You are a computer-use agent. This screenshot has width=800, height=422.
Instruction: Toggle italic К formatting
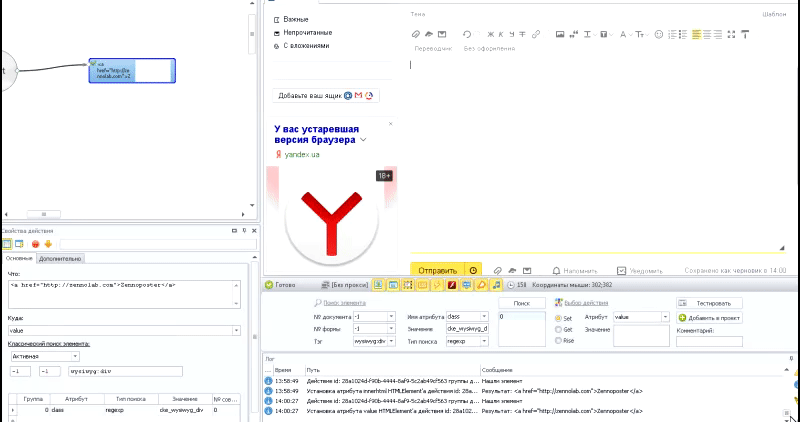coord(501,35)
